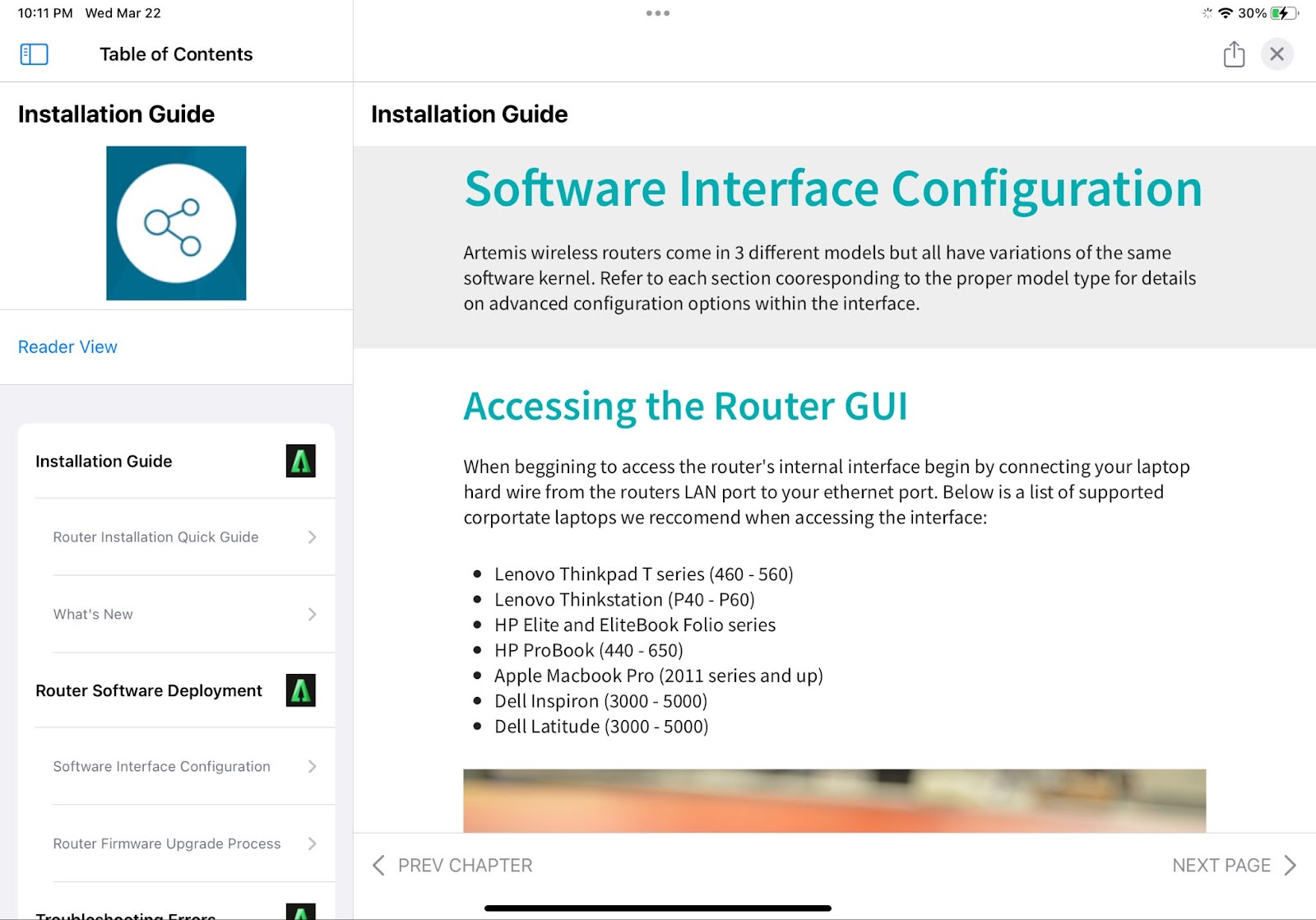Viewport: 1316px width, 920px height.
Task: Click the right arrow after NEXT PAGE
Action: (x=1290, y=866)
